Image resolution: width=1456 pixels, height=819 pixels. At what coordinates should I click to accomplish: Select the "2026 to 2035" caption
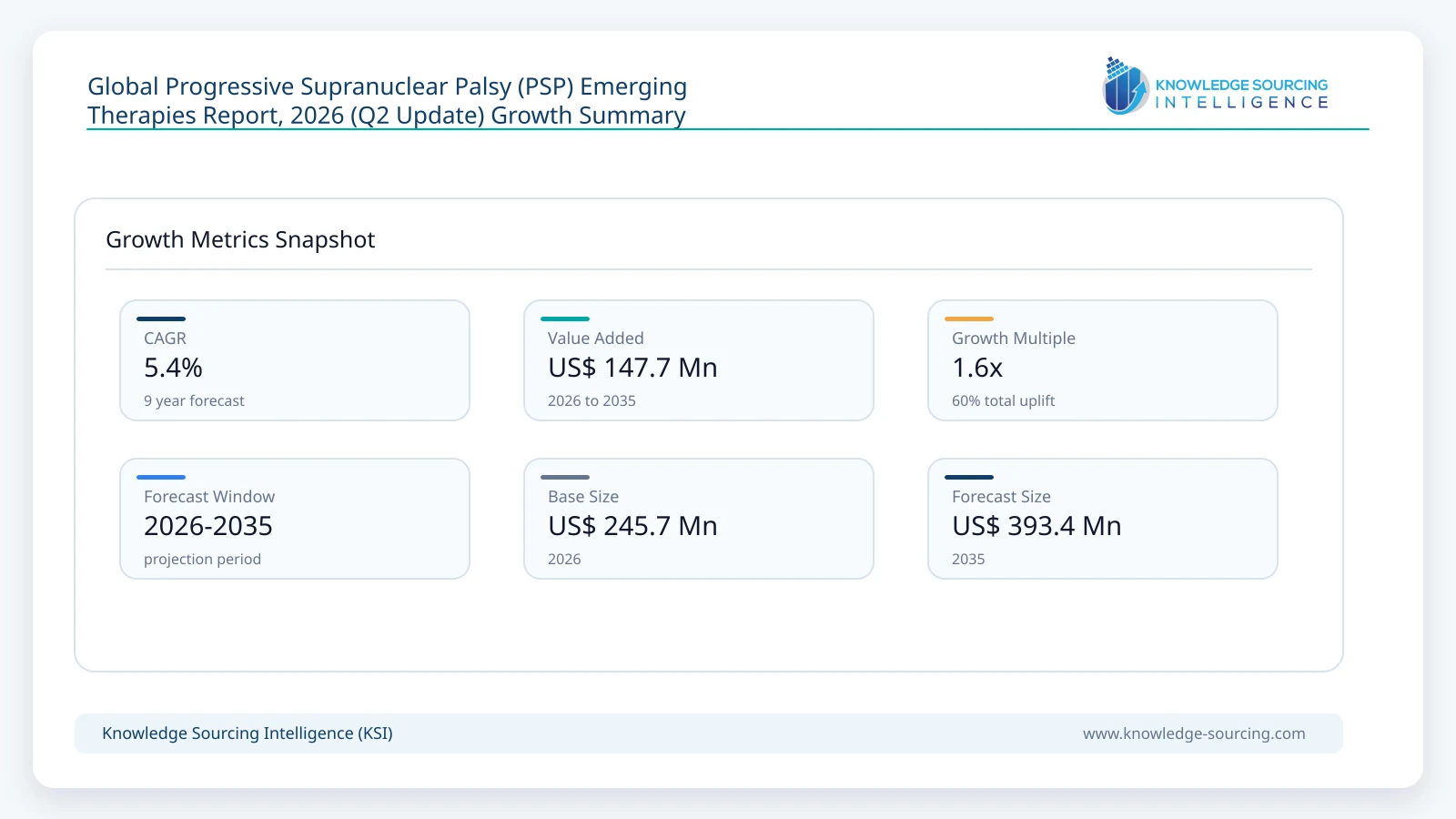coord(591,400)
